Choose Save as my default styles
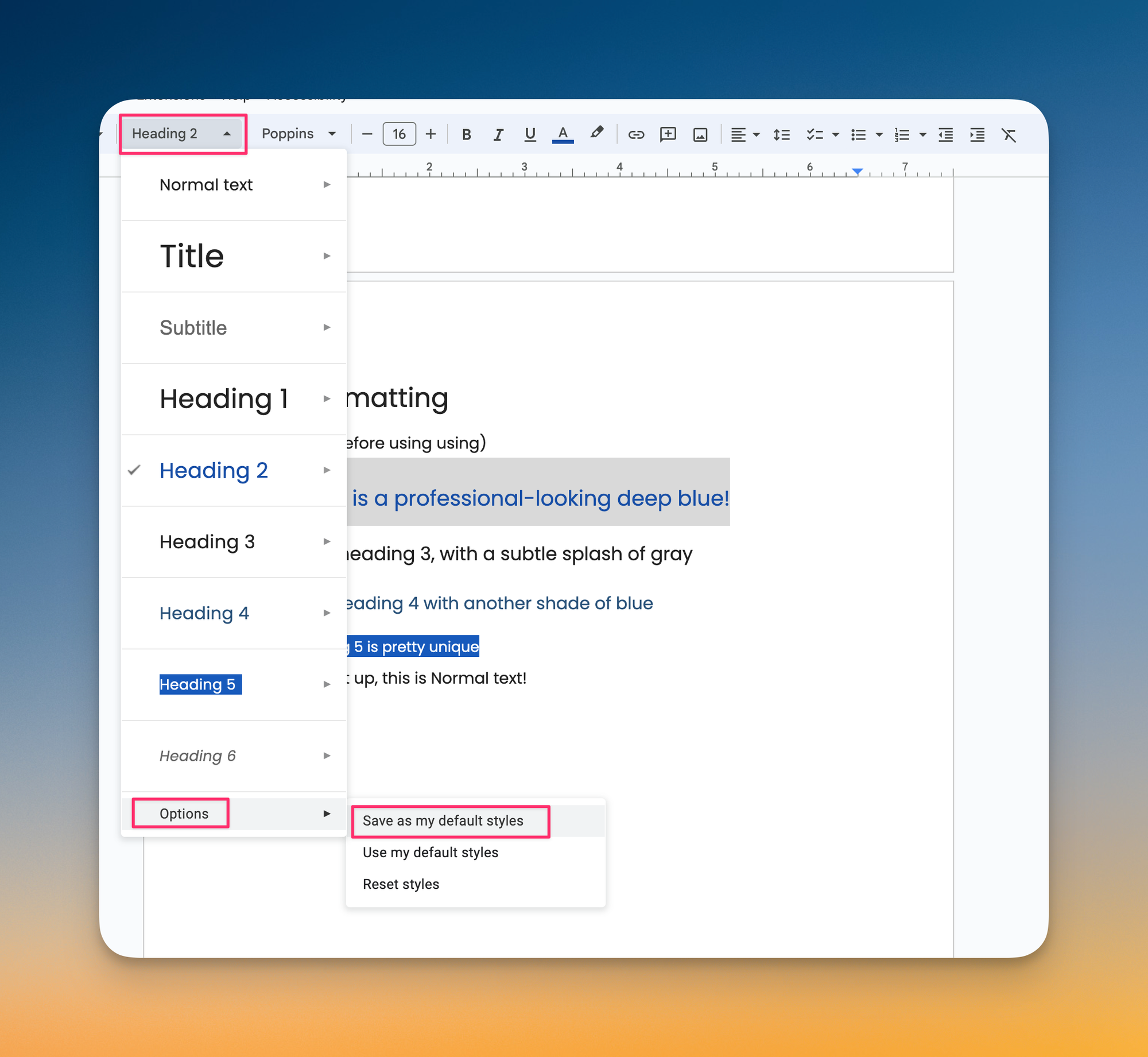This screenshot has height=1057, width=1148. (443, 820)
